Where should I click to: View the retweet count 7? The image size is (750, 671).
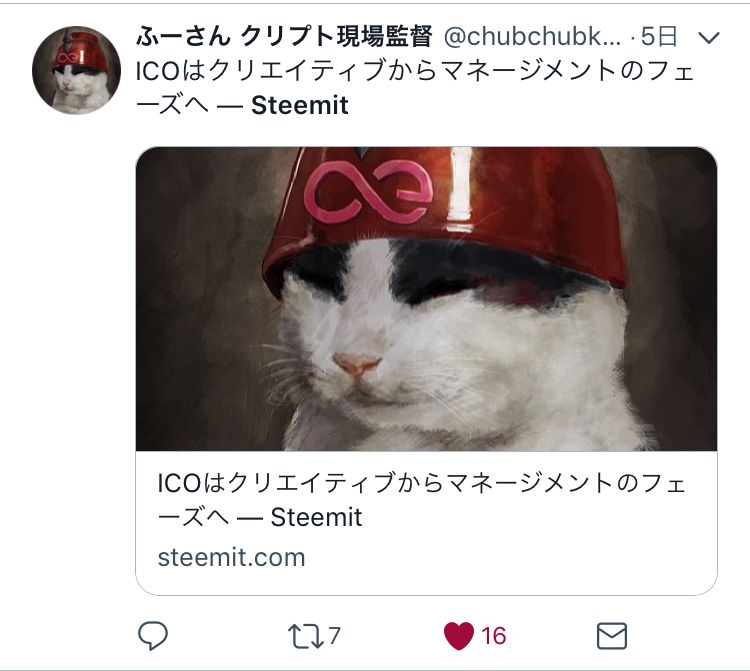coord(334,636)
